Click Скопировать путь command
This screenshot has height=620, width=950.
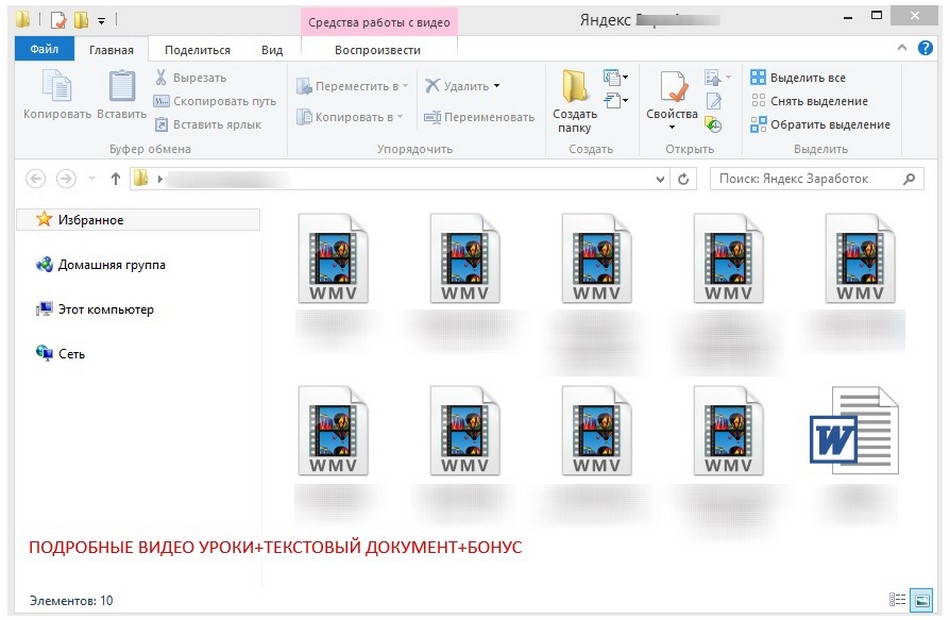click(215, 101)
